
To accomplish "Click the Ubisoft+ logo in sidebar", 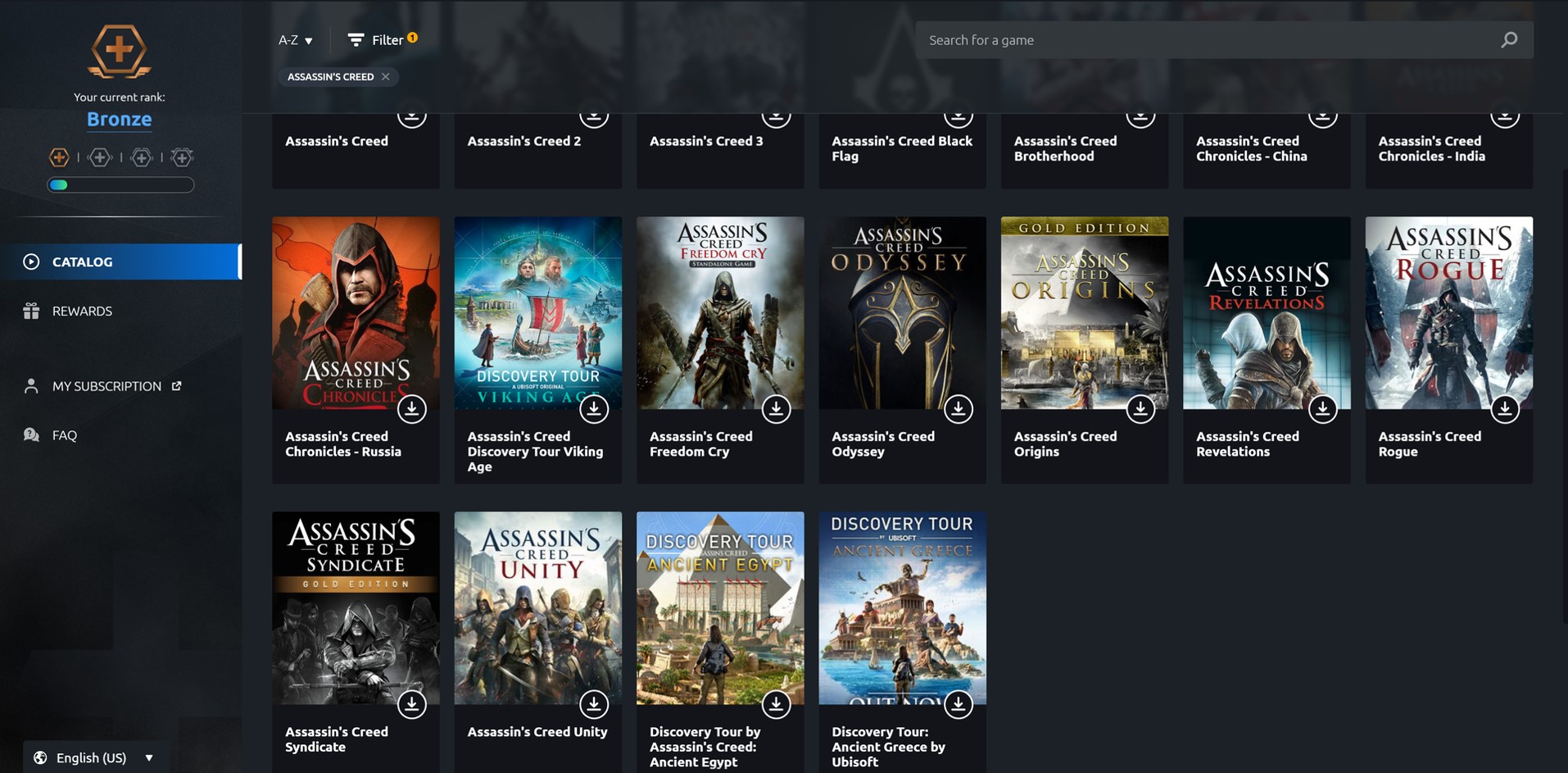I will [x=119, y=52].
